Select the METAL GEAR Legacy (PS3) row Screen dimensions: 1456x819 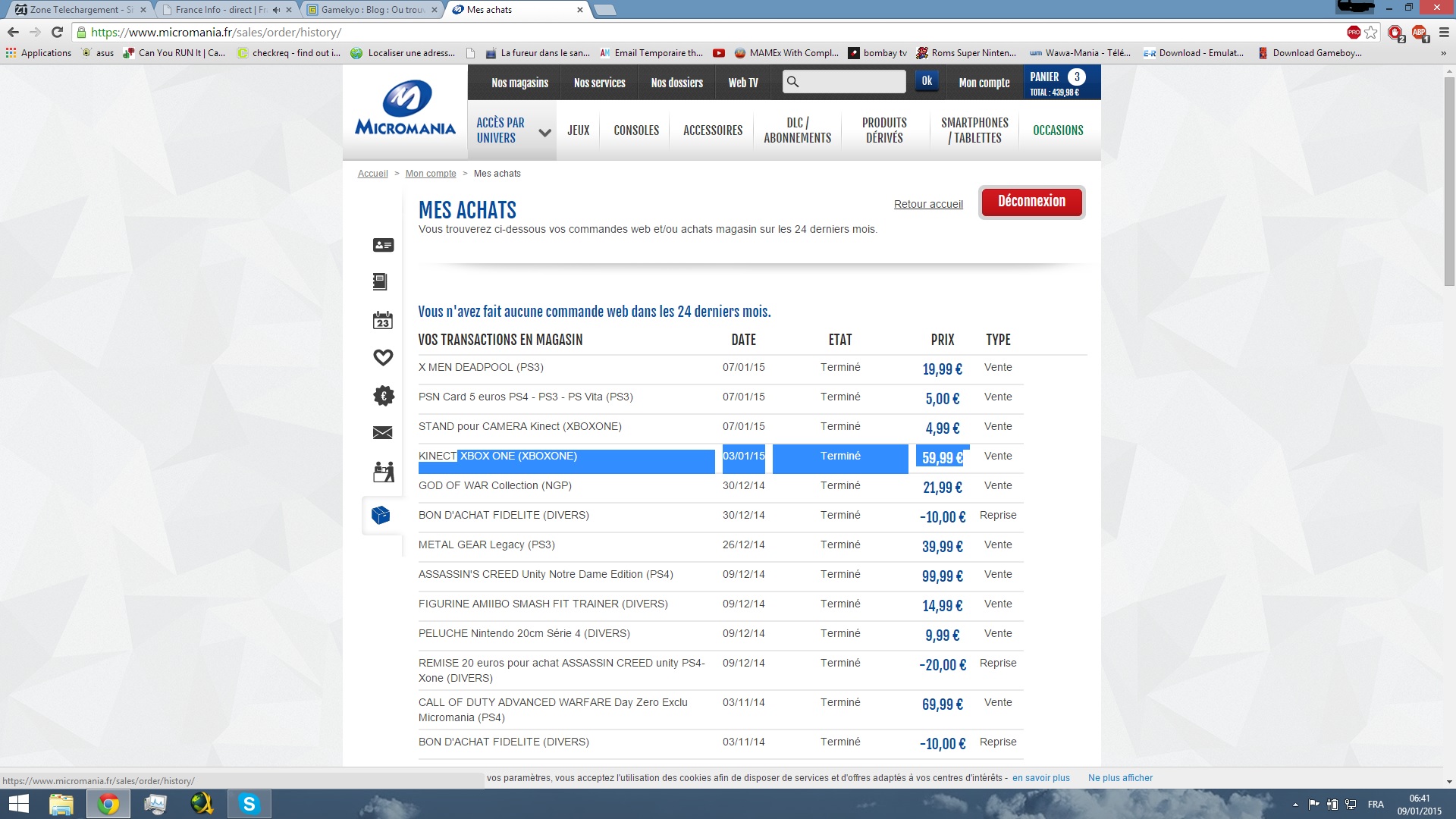coord(720,547)
